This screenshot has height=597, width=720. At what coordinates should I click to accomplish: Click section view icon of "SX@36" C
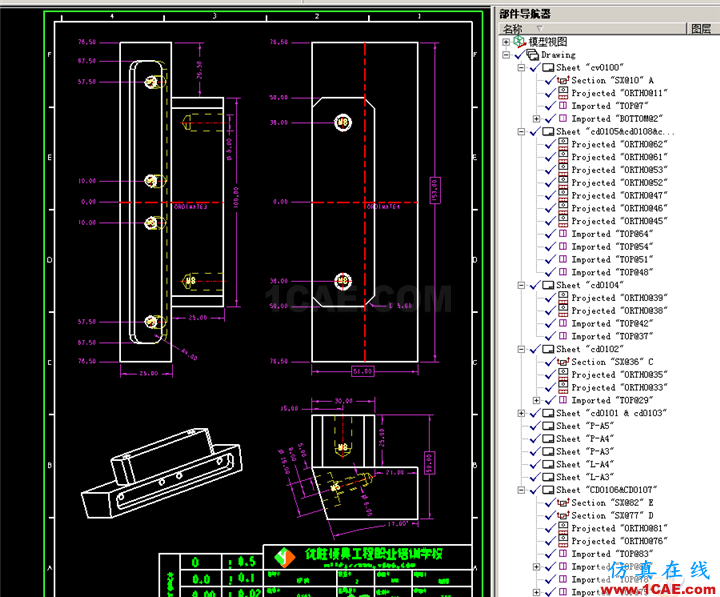tap(563, 362)
